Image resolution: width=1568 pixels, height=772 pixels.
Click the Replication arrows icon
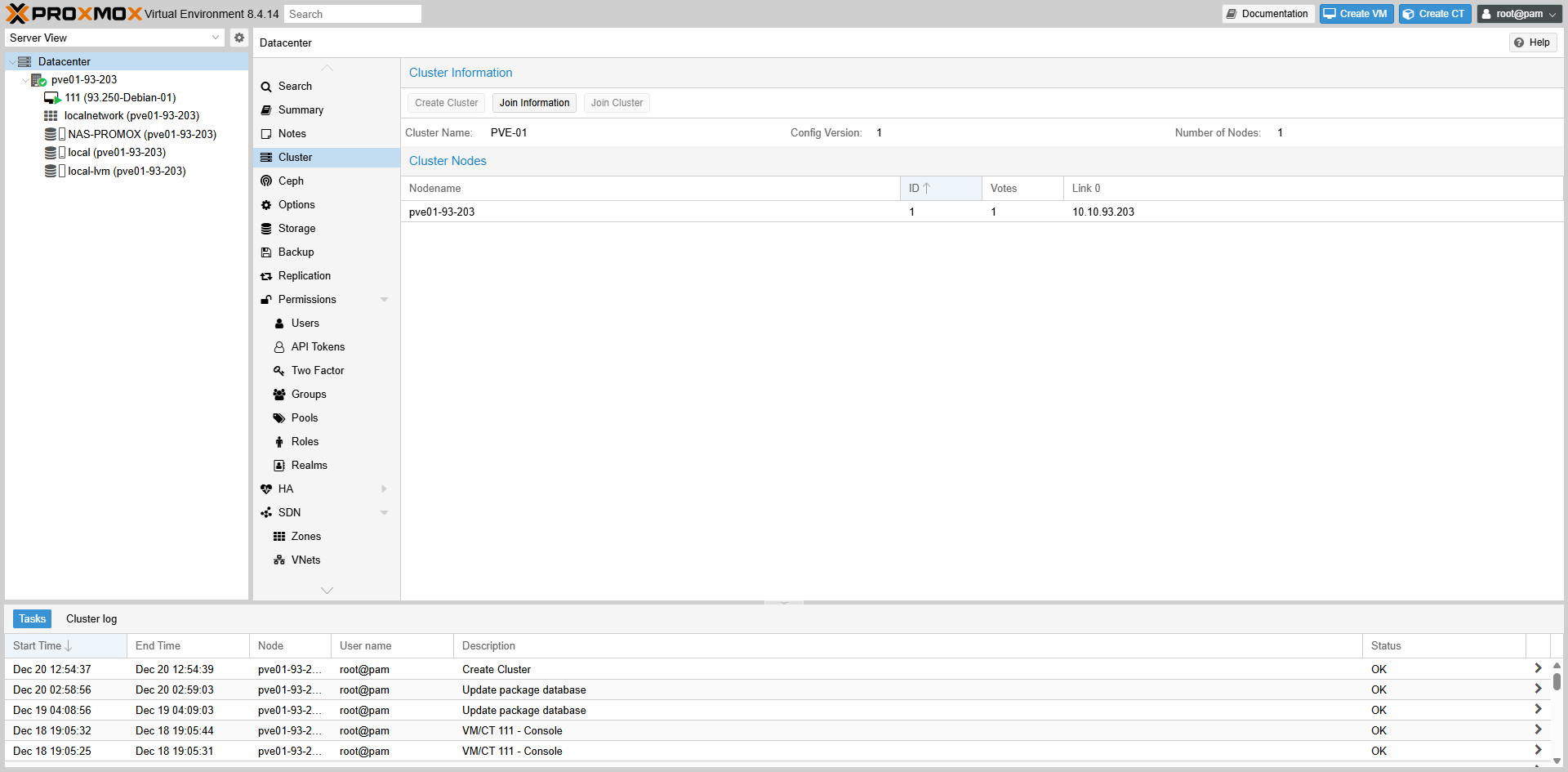click(x=266, y=276)
